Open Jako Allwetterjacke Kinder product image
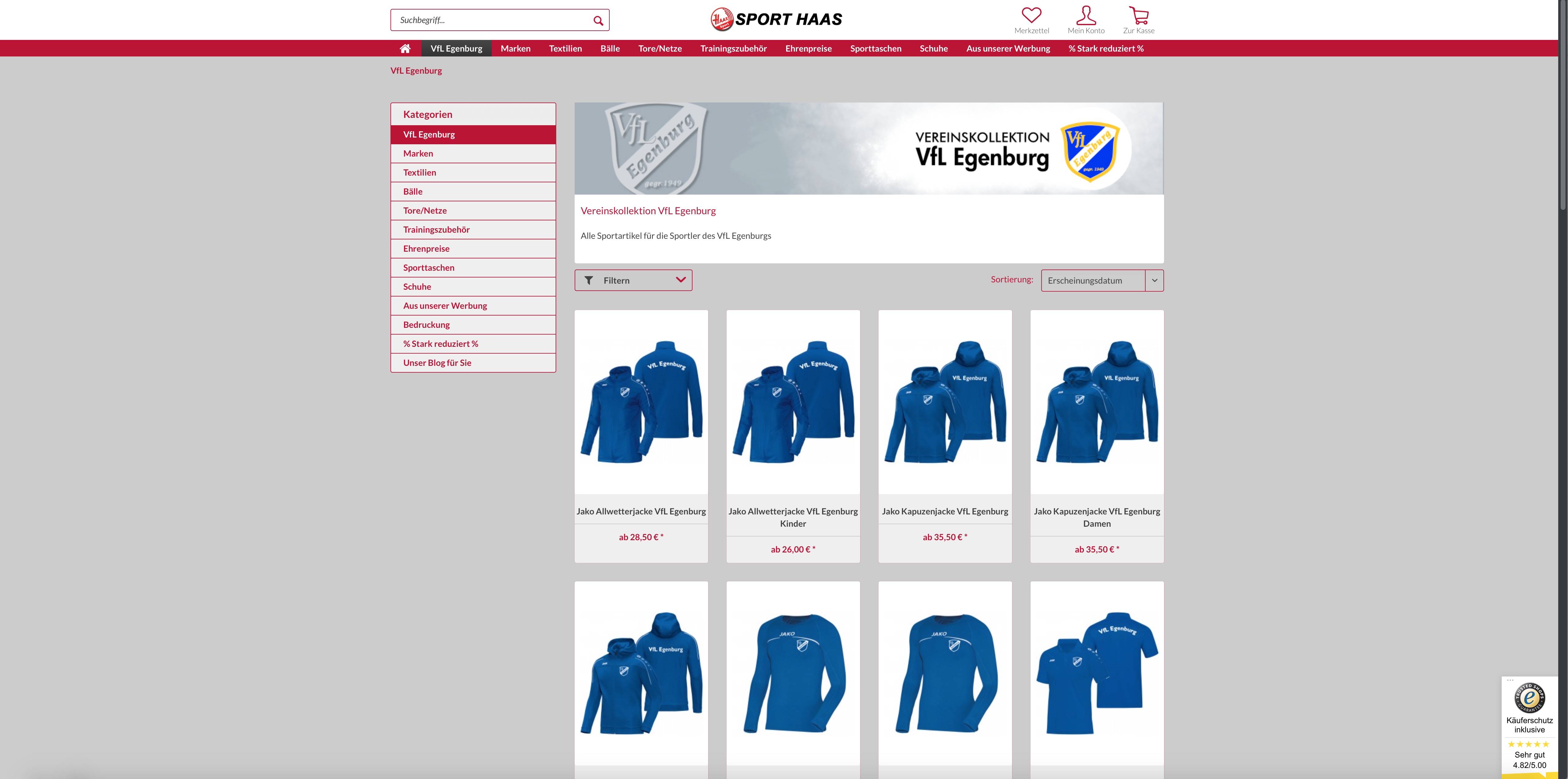This screenshot has height=779, width=1568. click(x=793, y=402)
